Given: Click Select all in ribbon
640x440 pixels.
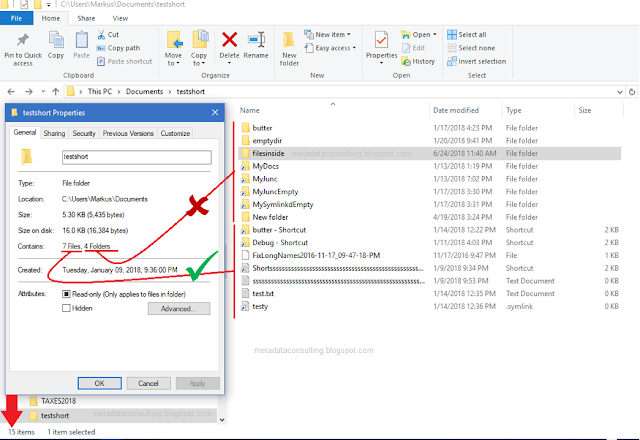Looking at the screenshot, I should [x=467, y=35].
